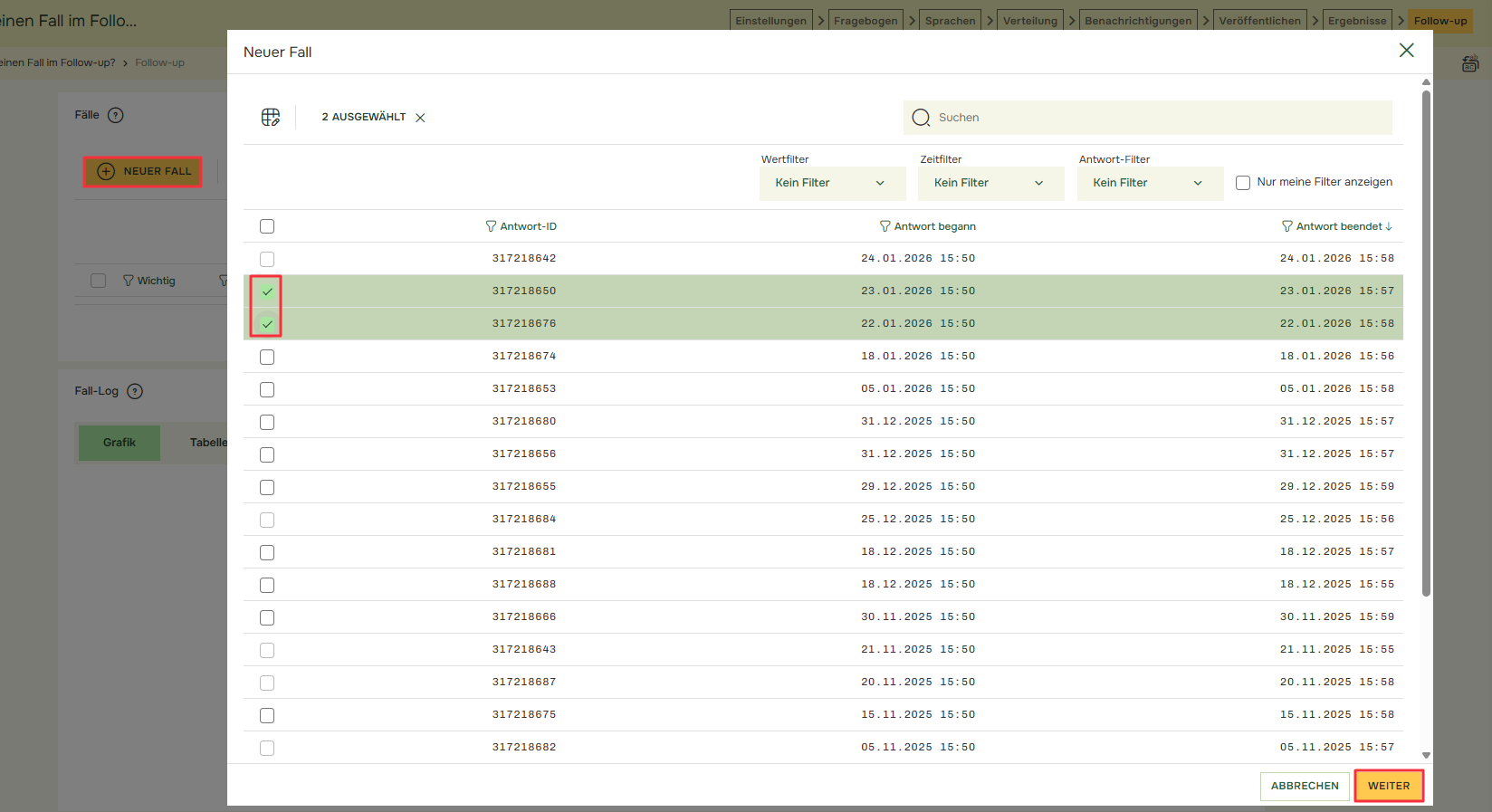Click the search magnifier icon
Viewport: 1492px width, 812px height.
click(x=921, y=118)
